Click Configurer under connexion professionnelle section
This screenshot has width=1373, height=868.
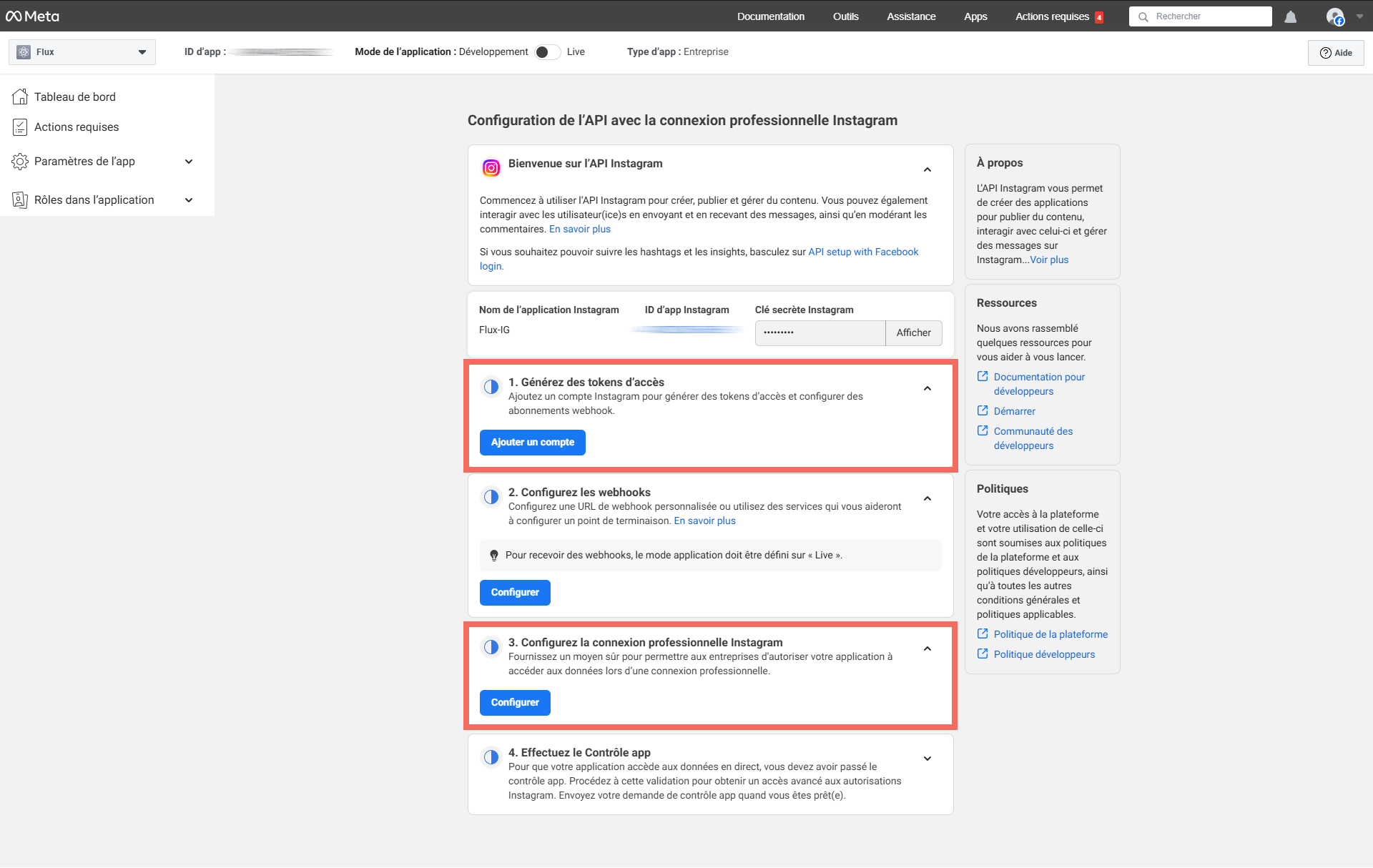pos(515,703)
